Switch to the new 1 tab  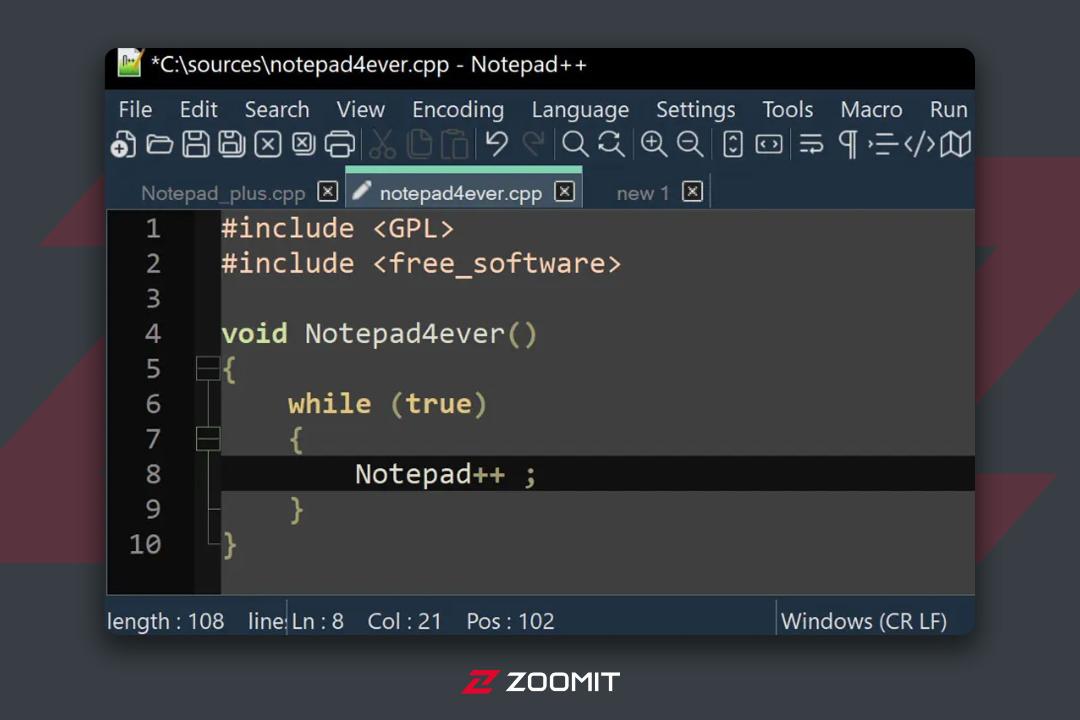[x=643, y=193]
